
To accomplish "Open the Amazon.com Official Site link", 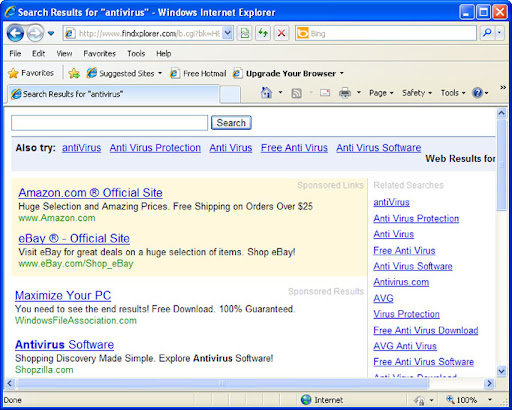I will click(90, 193).
